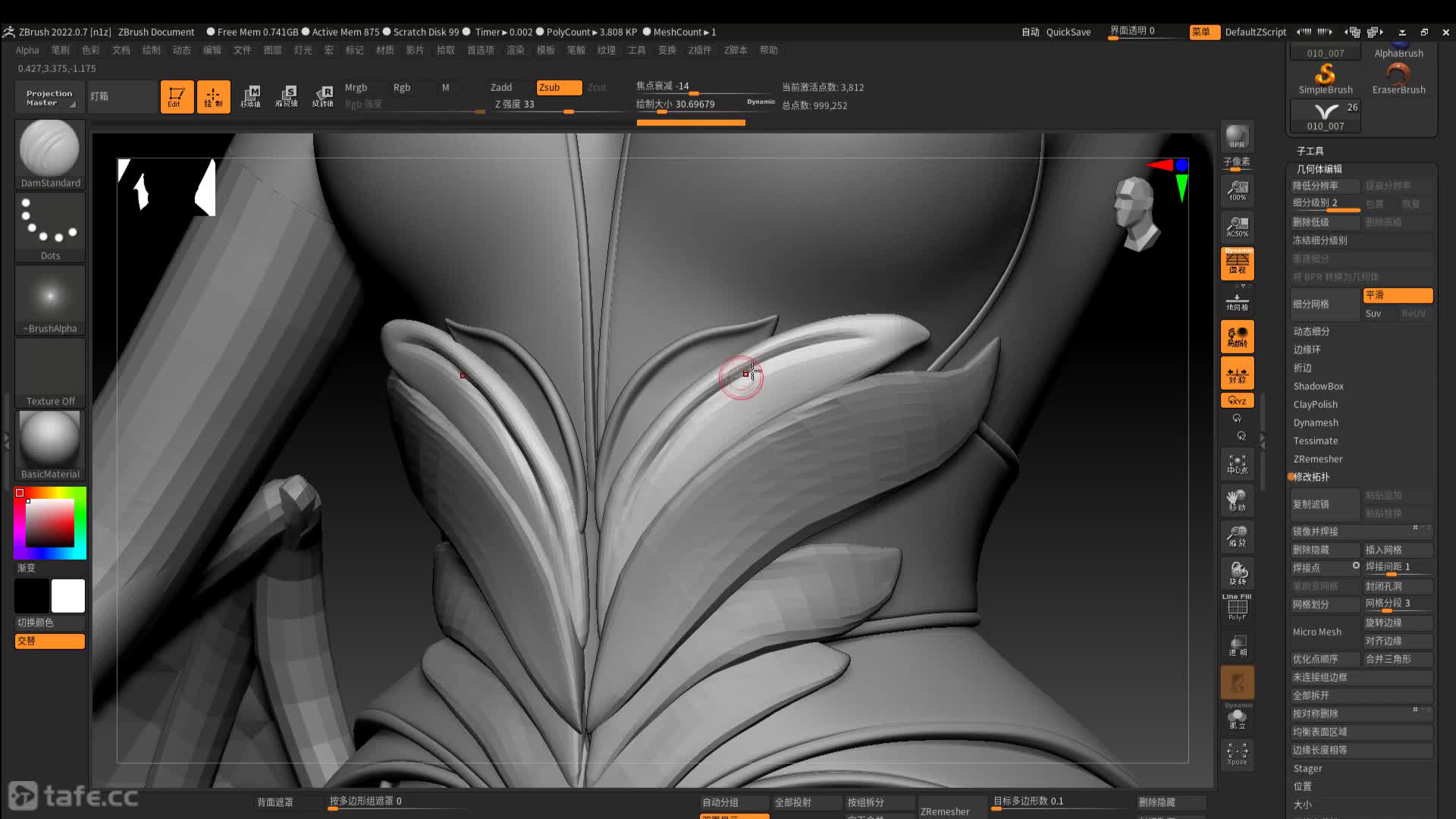1456x819 pixels.
Task: Expand the Dynamesh section
Action: click(x=1316, y=422)
